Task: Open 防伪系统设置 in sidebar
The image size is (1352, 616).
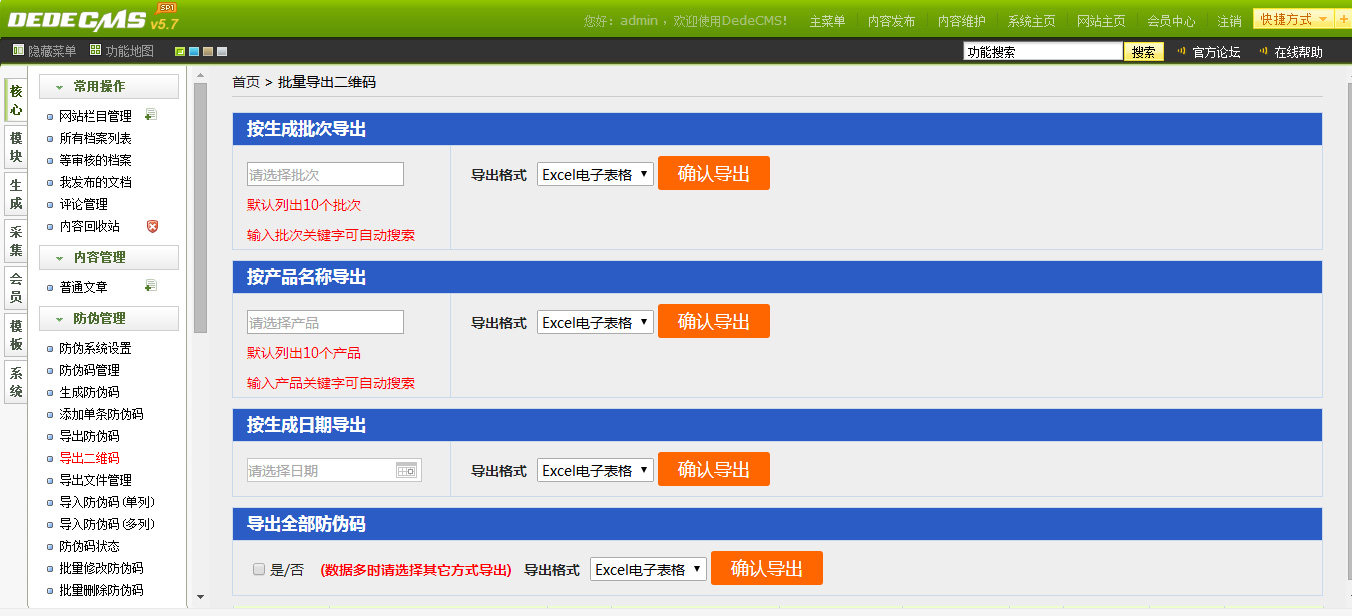Action: pyautogui.click(x=95, y=348)
